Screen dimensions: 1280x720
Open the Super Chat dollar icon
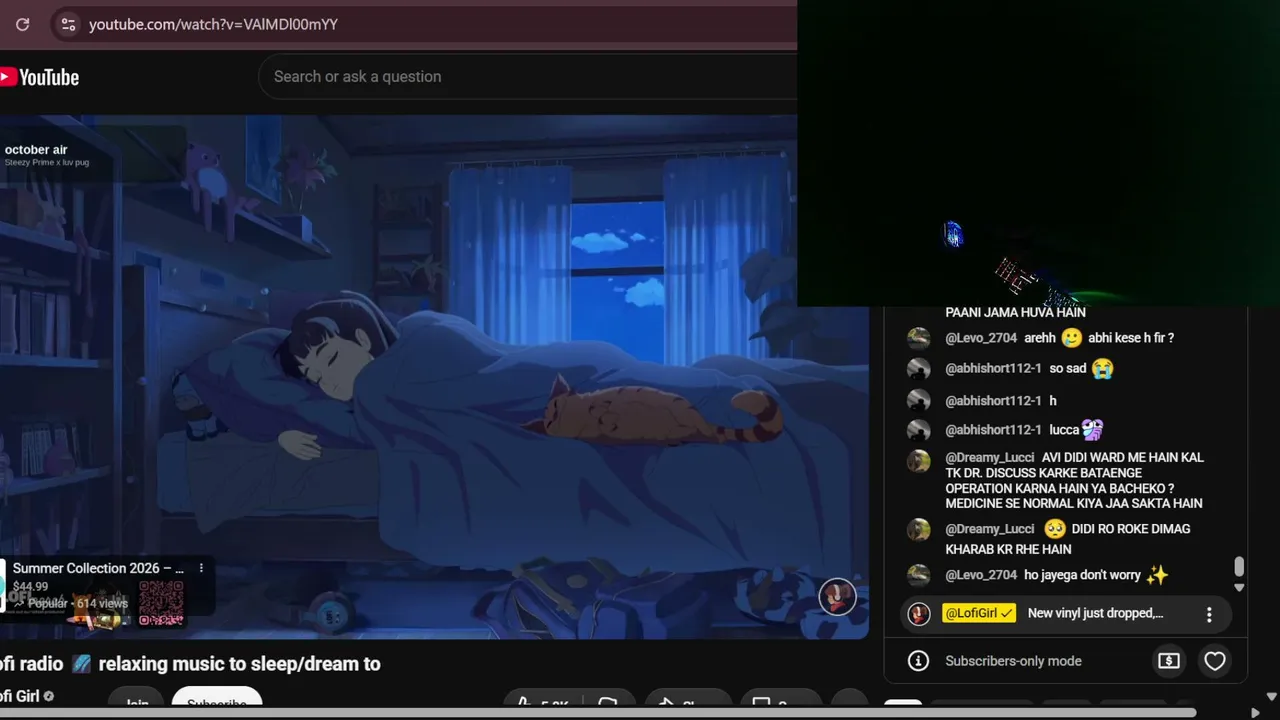1168,661
